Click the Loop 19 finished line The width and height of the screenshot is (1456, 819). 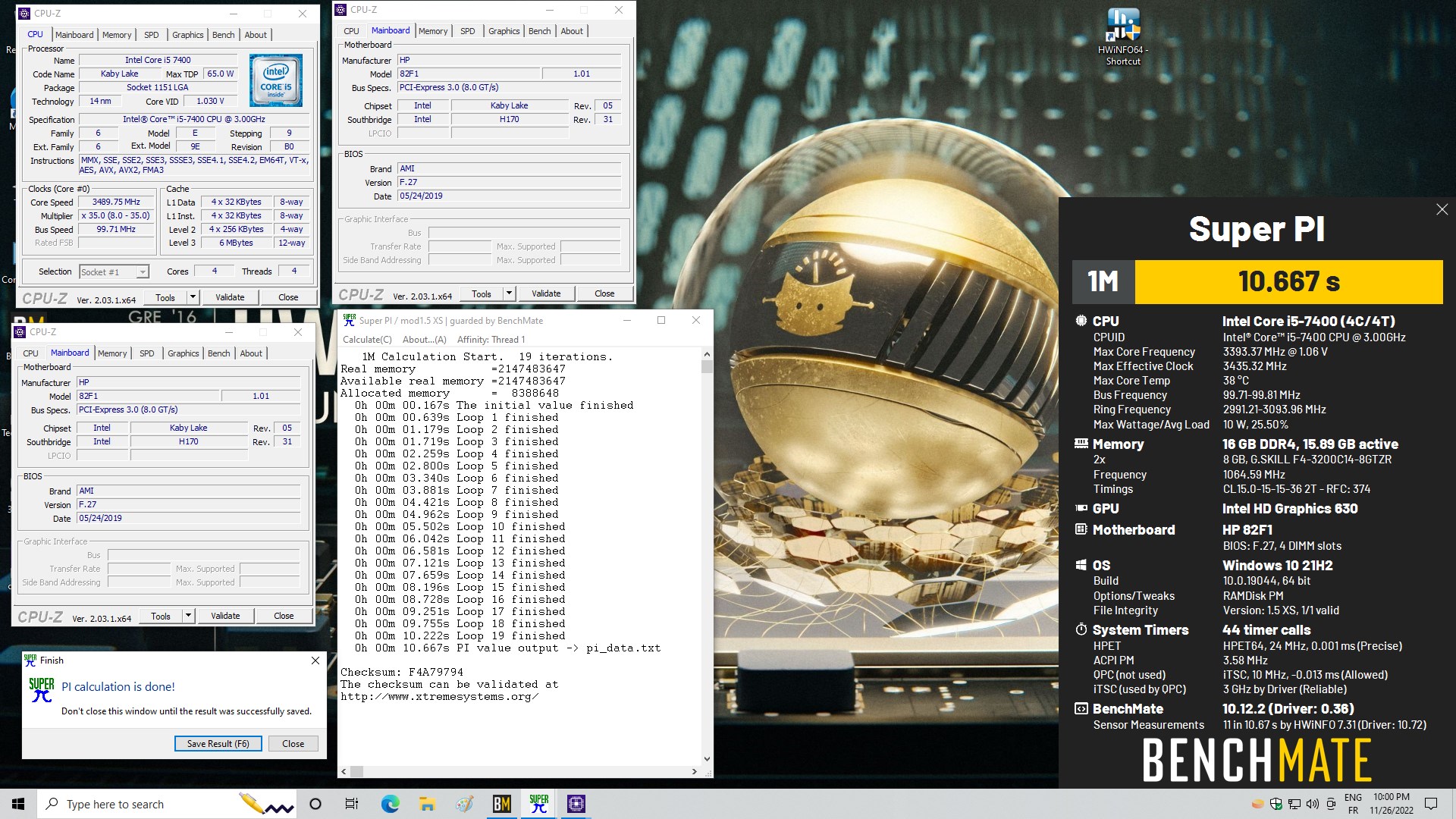point(460,635)
